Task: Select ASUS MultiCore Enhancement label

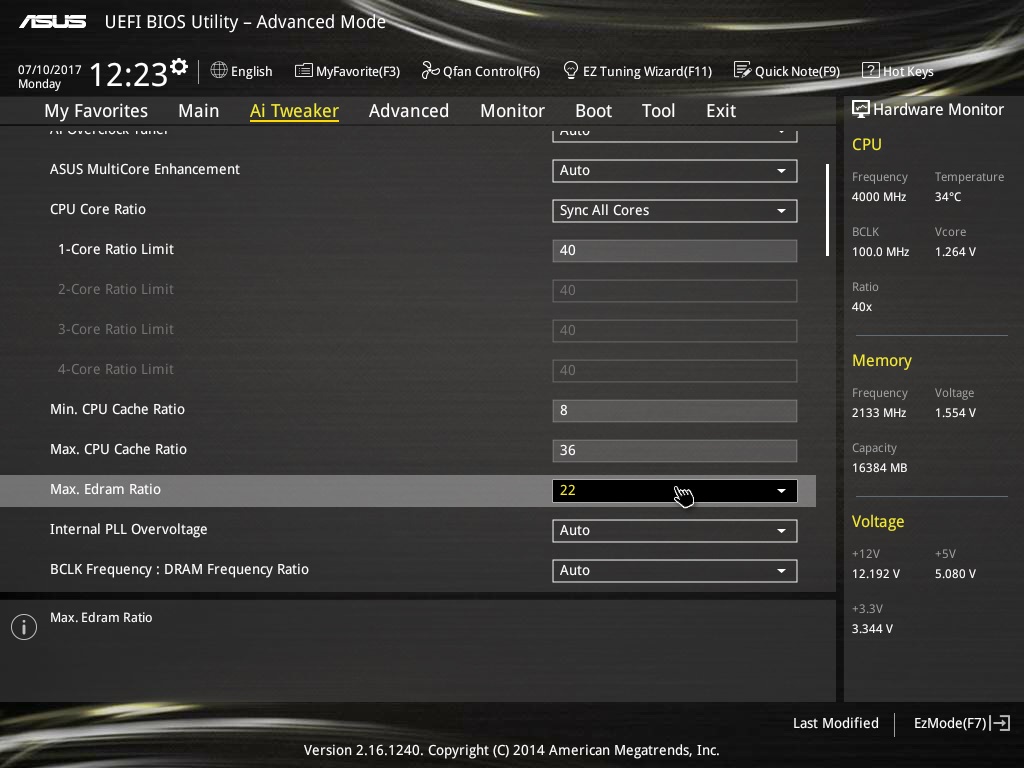Action: click(145, 169)
